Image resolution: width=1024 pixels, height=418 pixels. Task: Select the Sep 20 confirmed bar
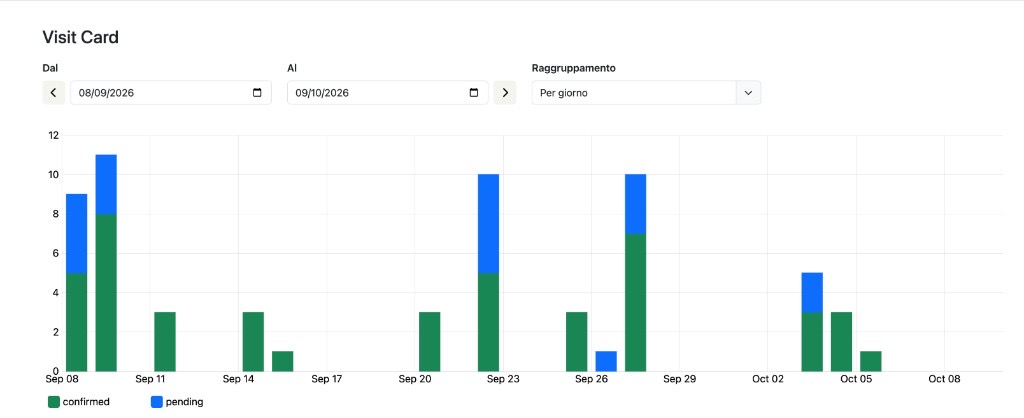click(x=430, y=342)
